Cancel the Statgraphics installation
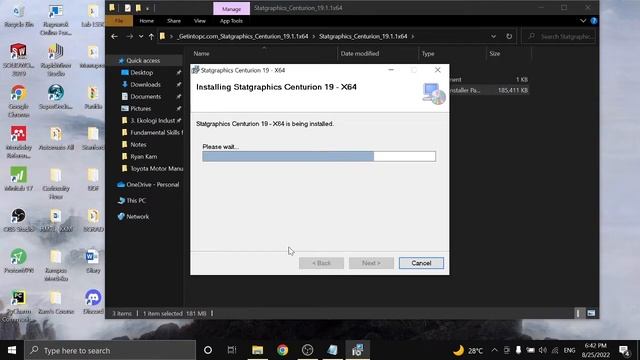This screenshot has height=360, width=640. point(421,263)
